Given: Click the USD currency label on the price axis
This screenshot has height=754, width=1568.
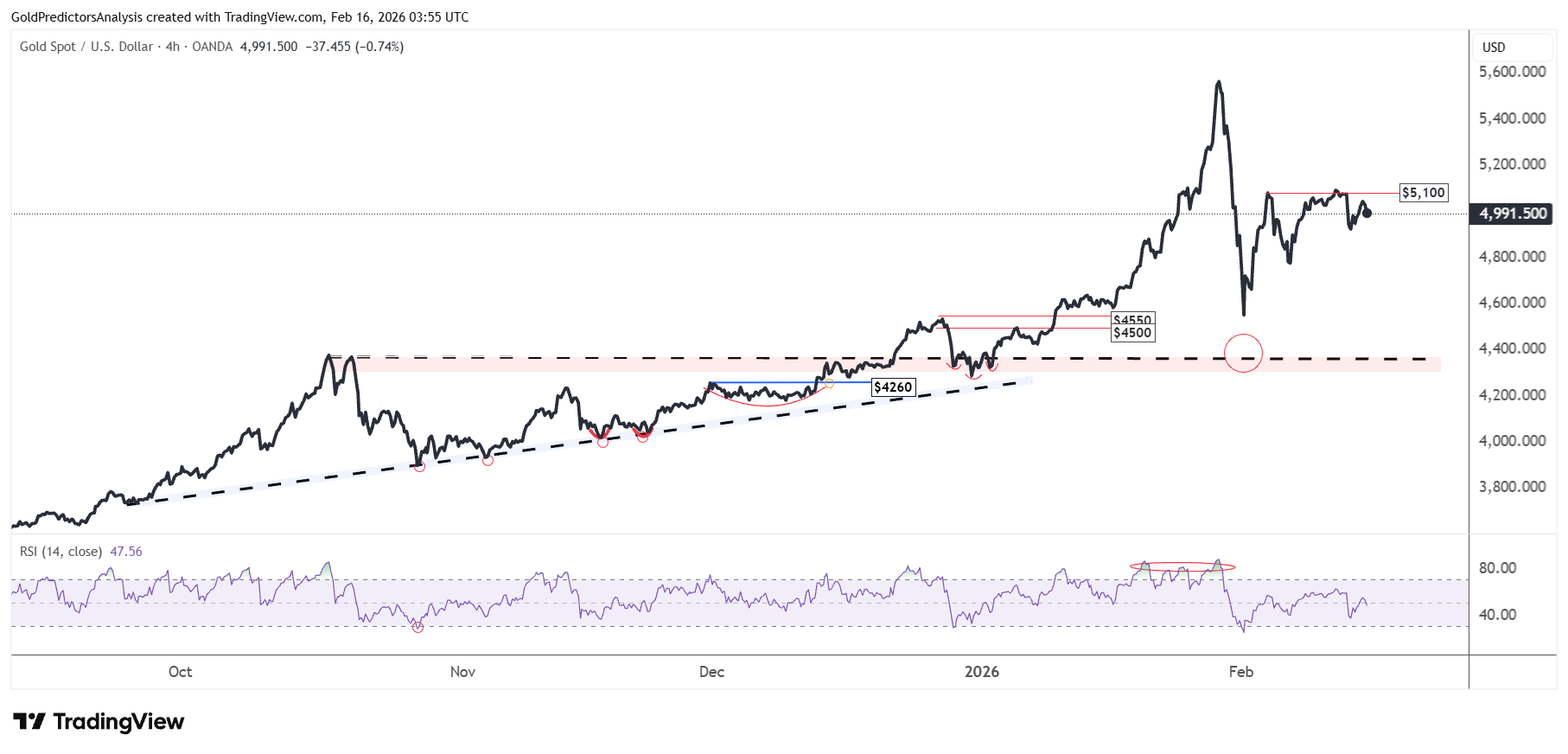Looking at the screenshot, I should (1494, 48).
